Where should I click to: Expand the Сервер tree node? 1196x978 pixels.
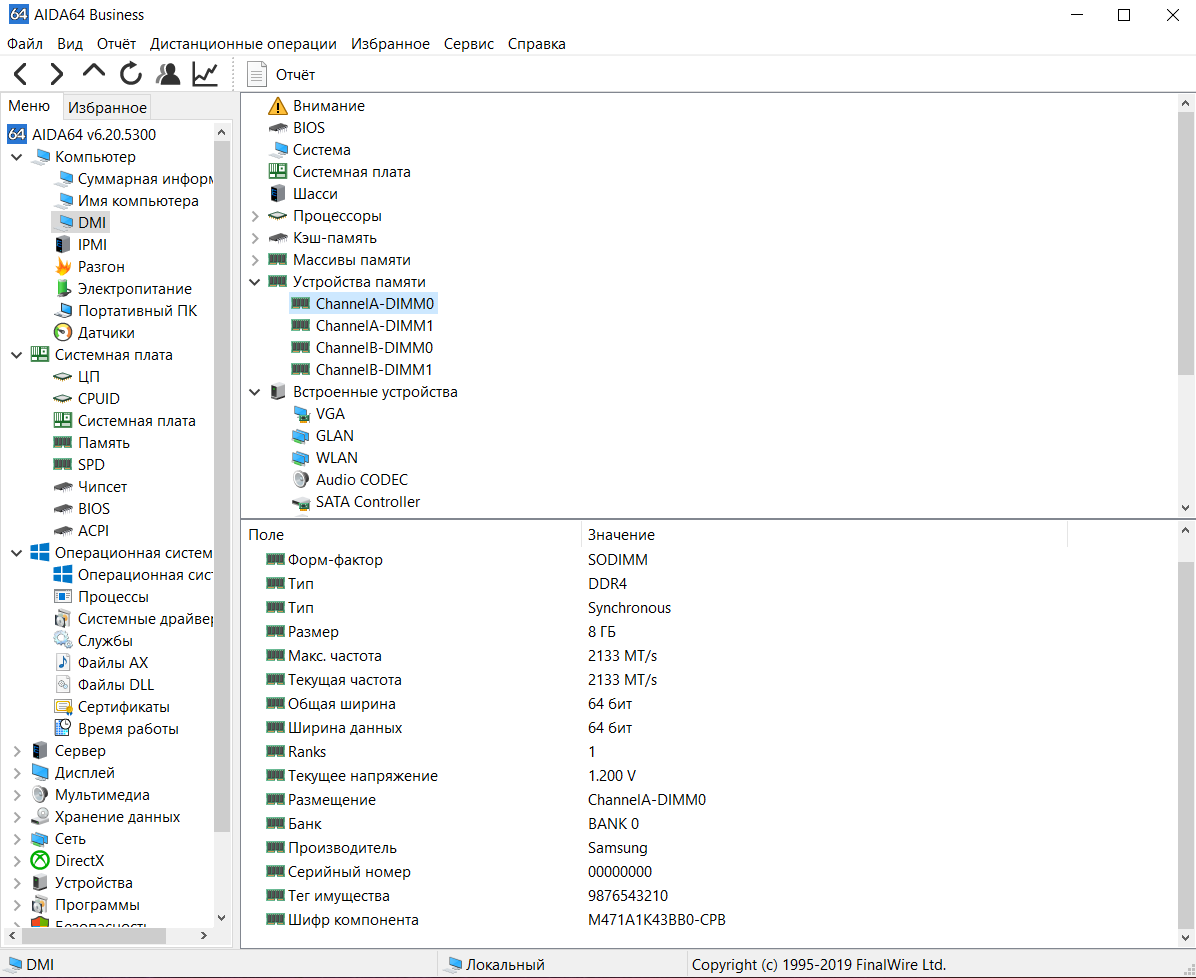click(x=17, y=751)
